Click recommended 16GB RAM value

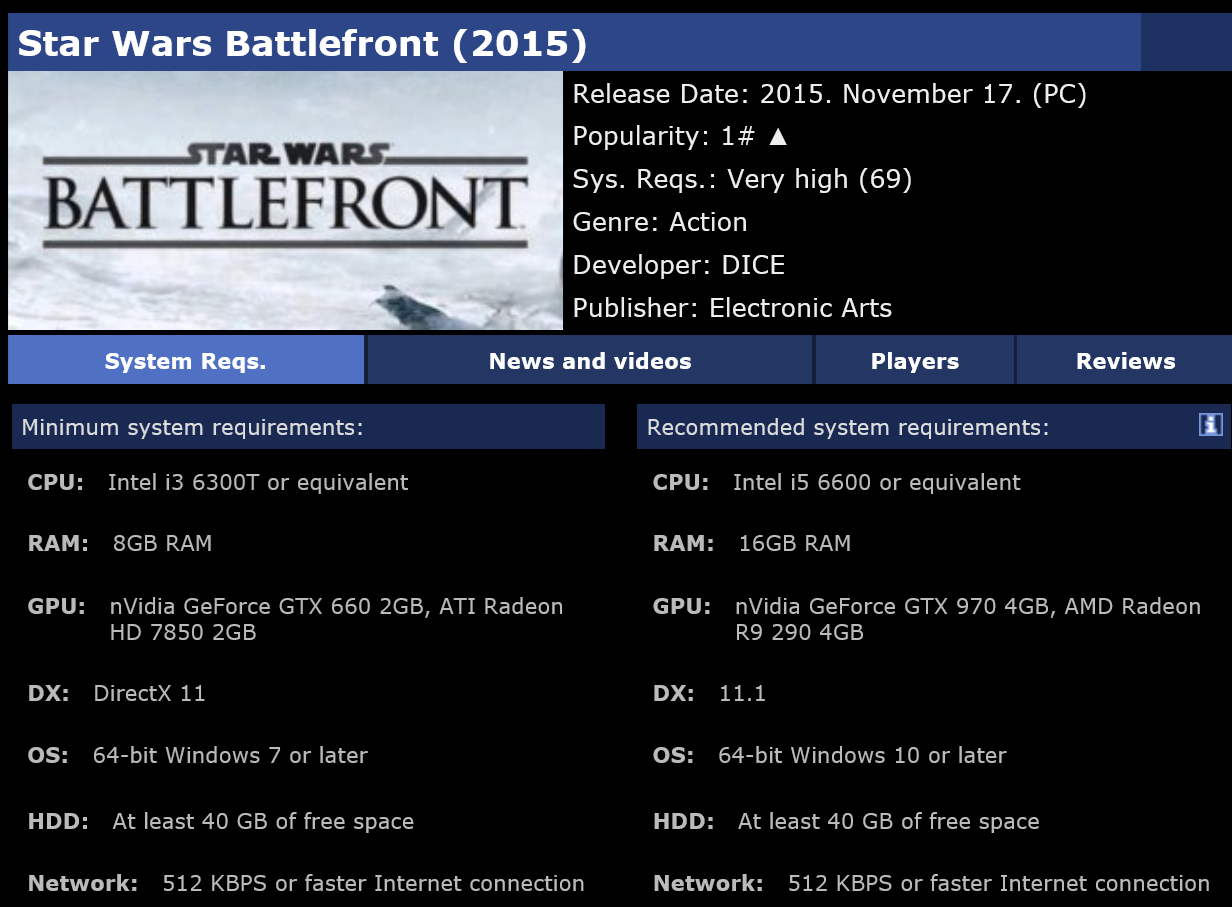[795, 544]
